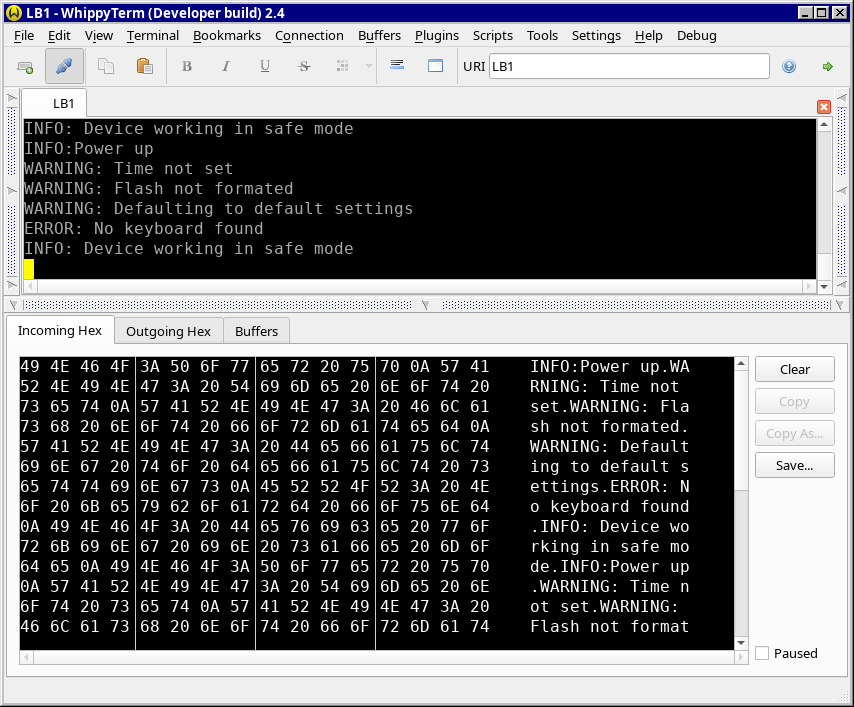Click the grid style toolbar icon
The height and width of the screenshot is (707, 854).
343,66
